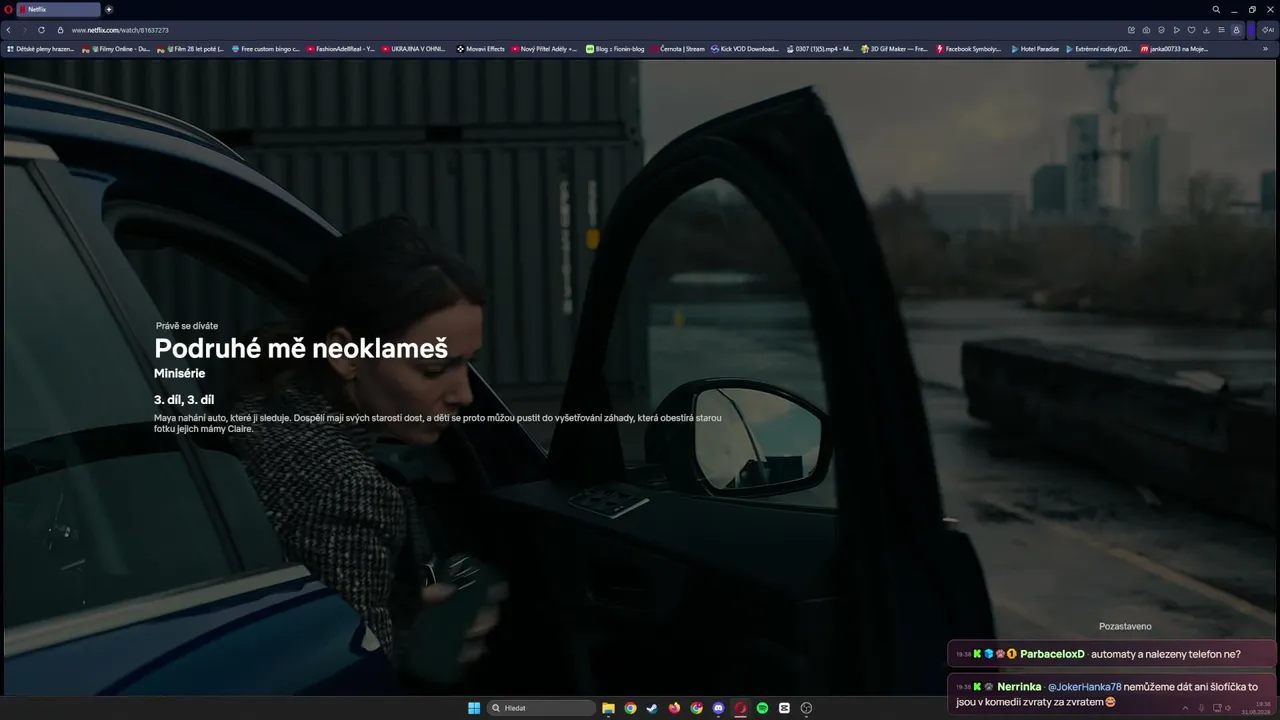Add the page to bookmarks with the heart icon
This screenshot has width=1280, height=720.
click(x=1191, y=30)
